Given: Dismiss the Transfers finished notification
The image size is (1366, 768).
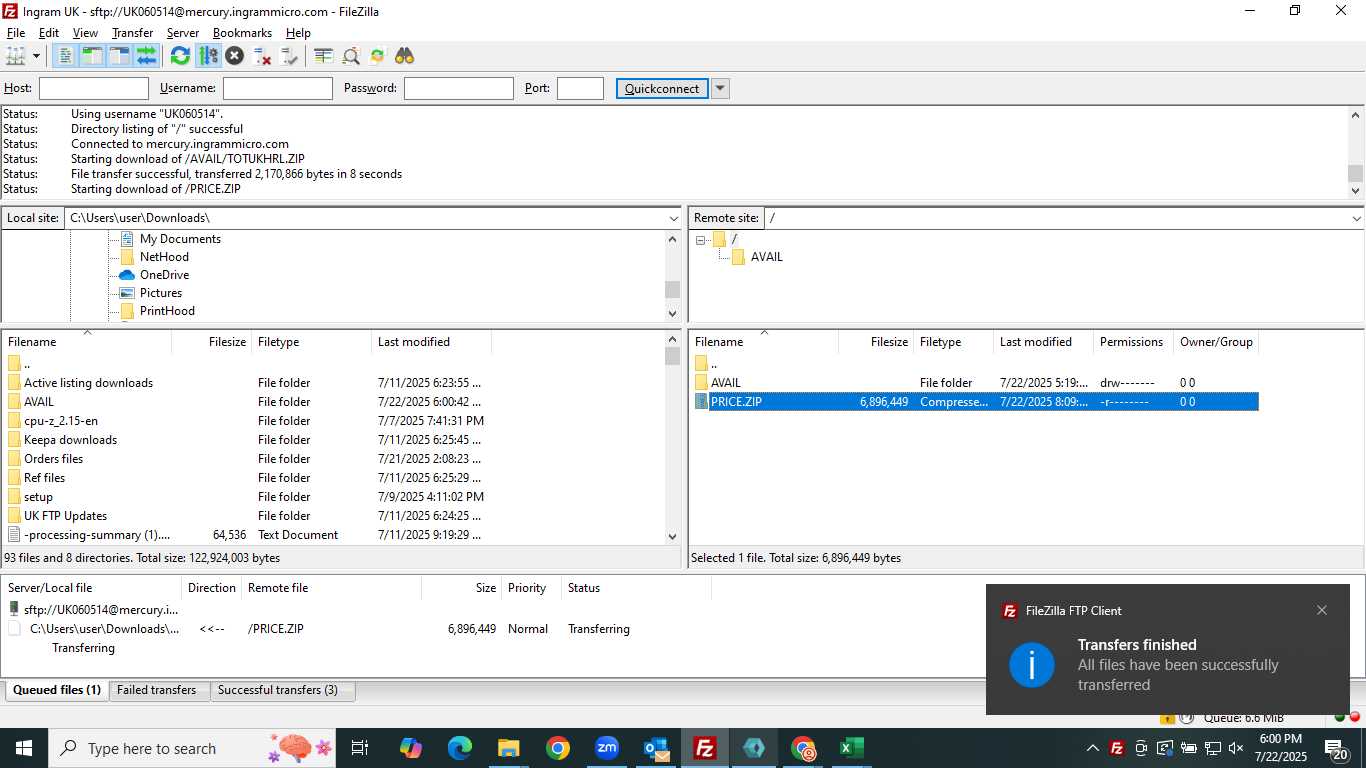Looking at the screenshot, I should [1322, 610].
